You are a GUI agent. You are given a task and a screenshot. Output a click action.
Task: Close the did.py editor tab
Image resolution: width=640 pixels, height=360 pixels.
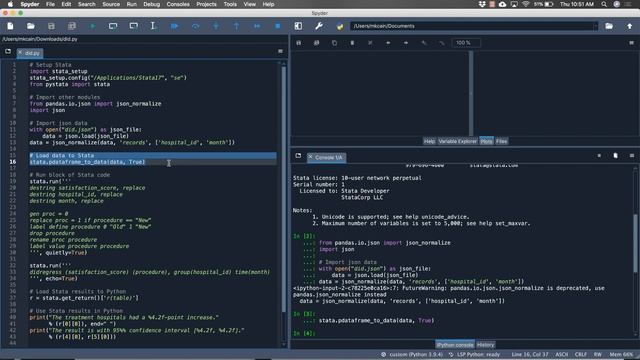click(x=20, y=53)
